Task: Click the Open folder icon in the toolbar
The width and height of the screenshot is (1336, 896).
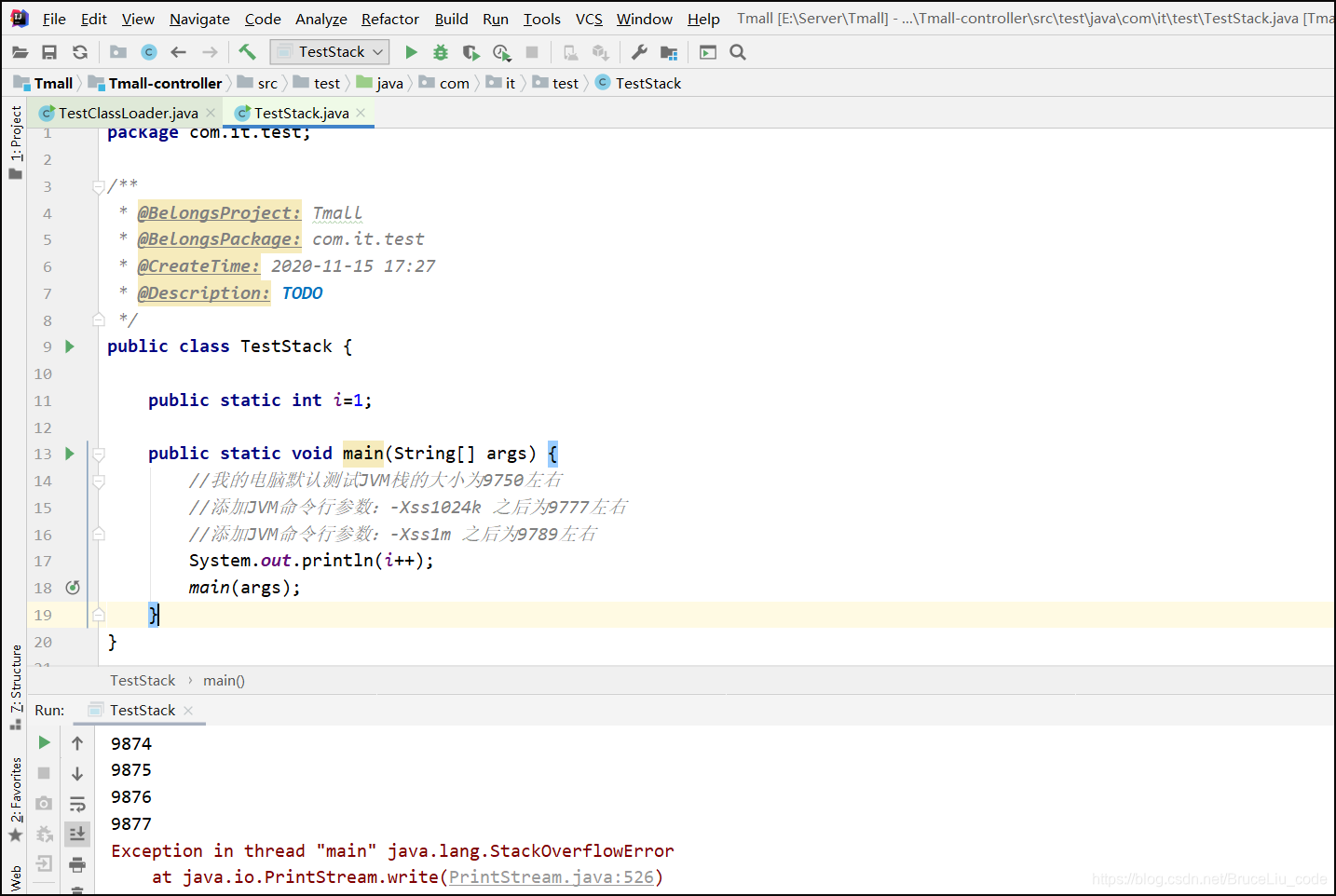Action: (20, 52)
